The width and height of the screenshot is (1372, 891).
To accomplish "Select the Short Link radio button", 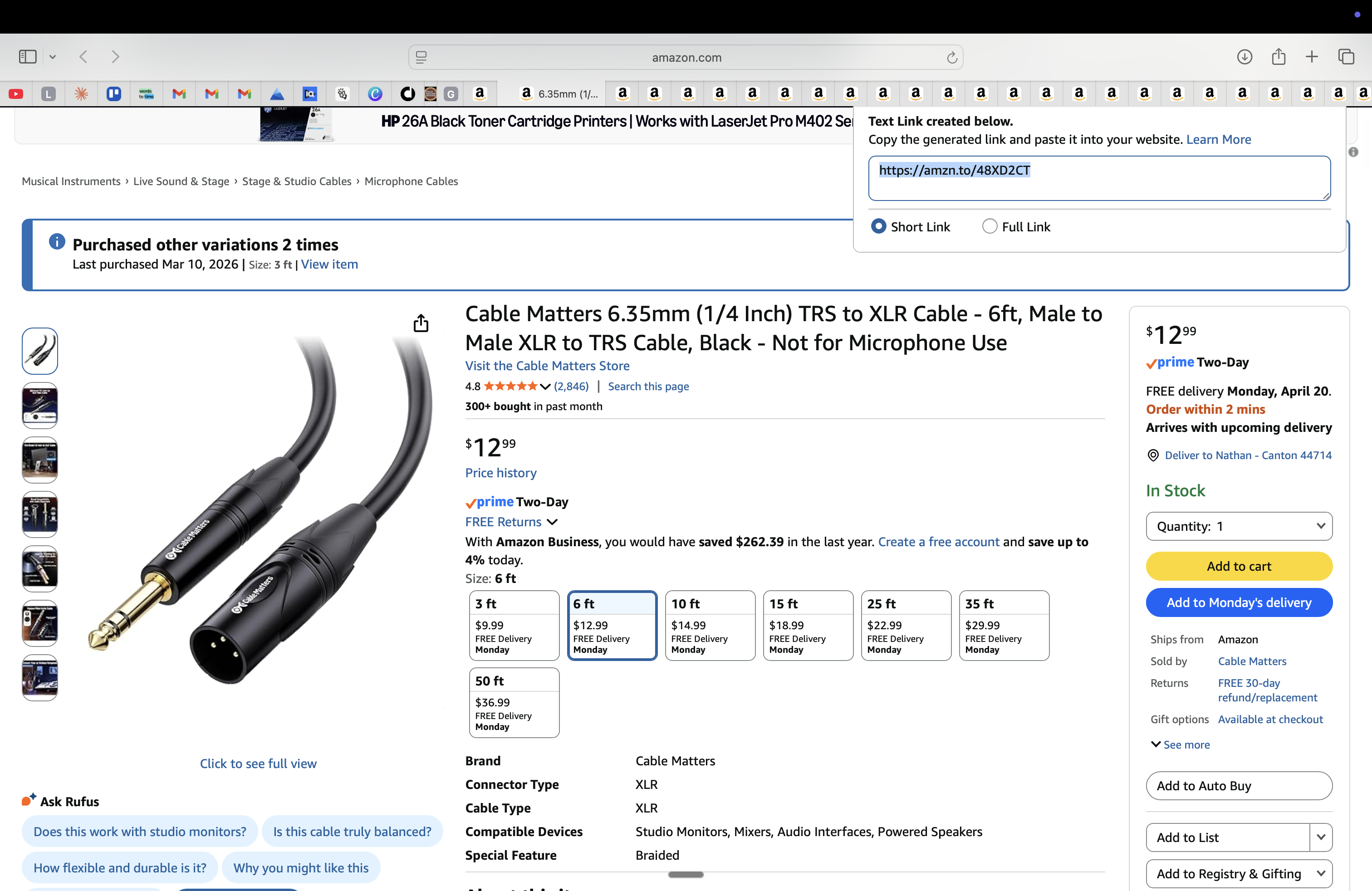I will click(x=878, y=226).
